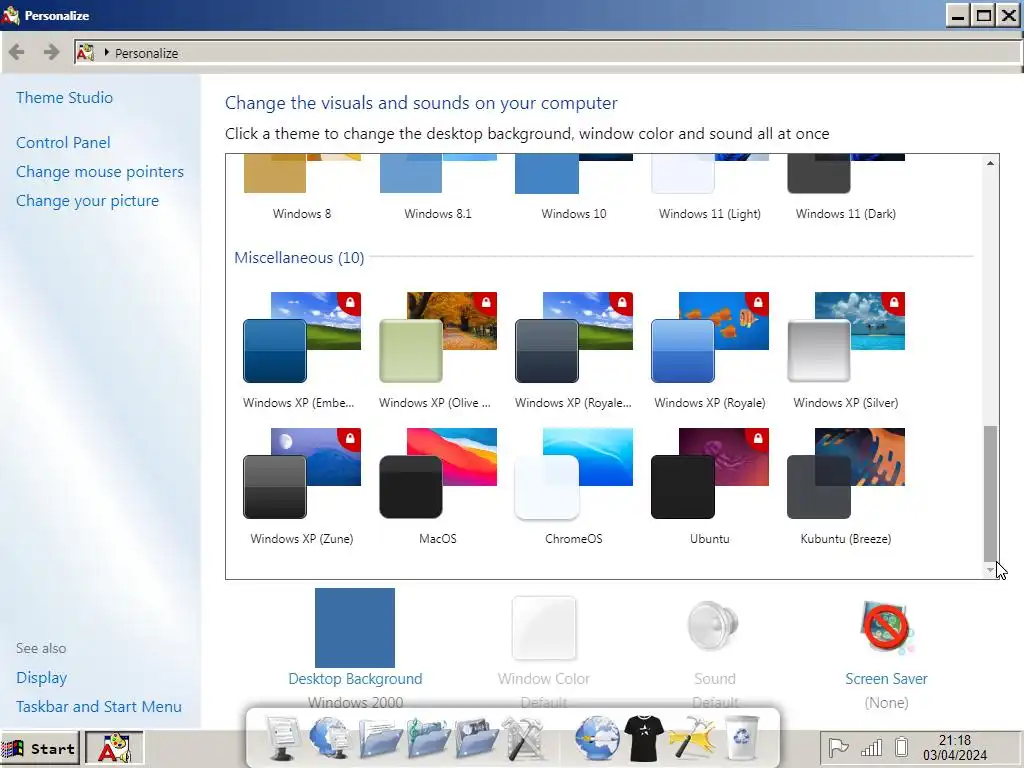Open the black t-shirt dock icon

coord(644,738)
